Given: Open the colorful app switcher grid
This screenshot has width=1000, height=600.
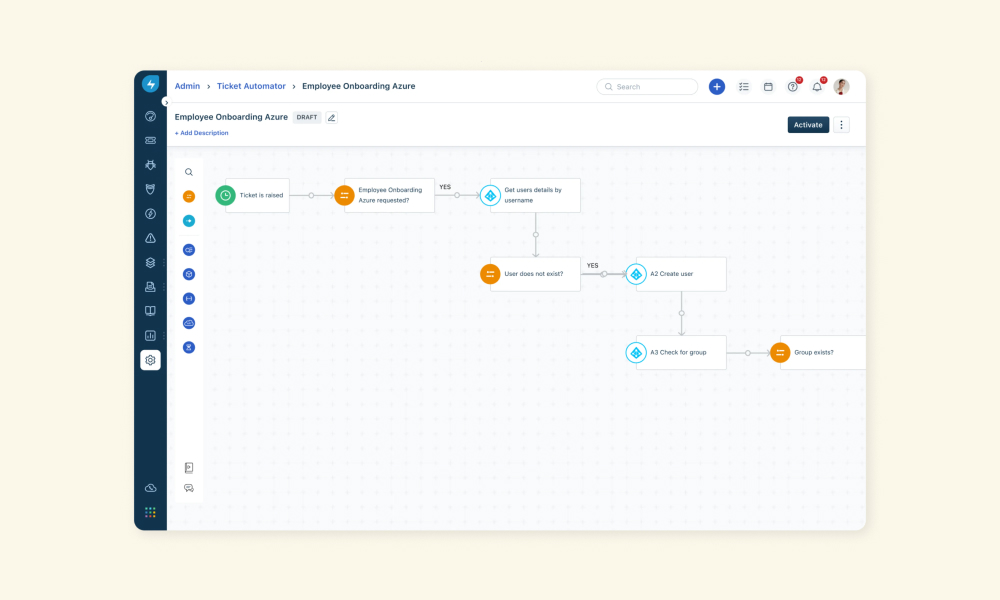Looking at the screenshot, I should point(151,512).
